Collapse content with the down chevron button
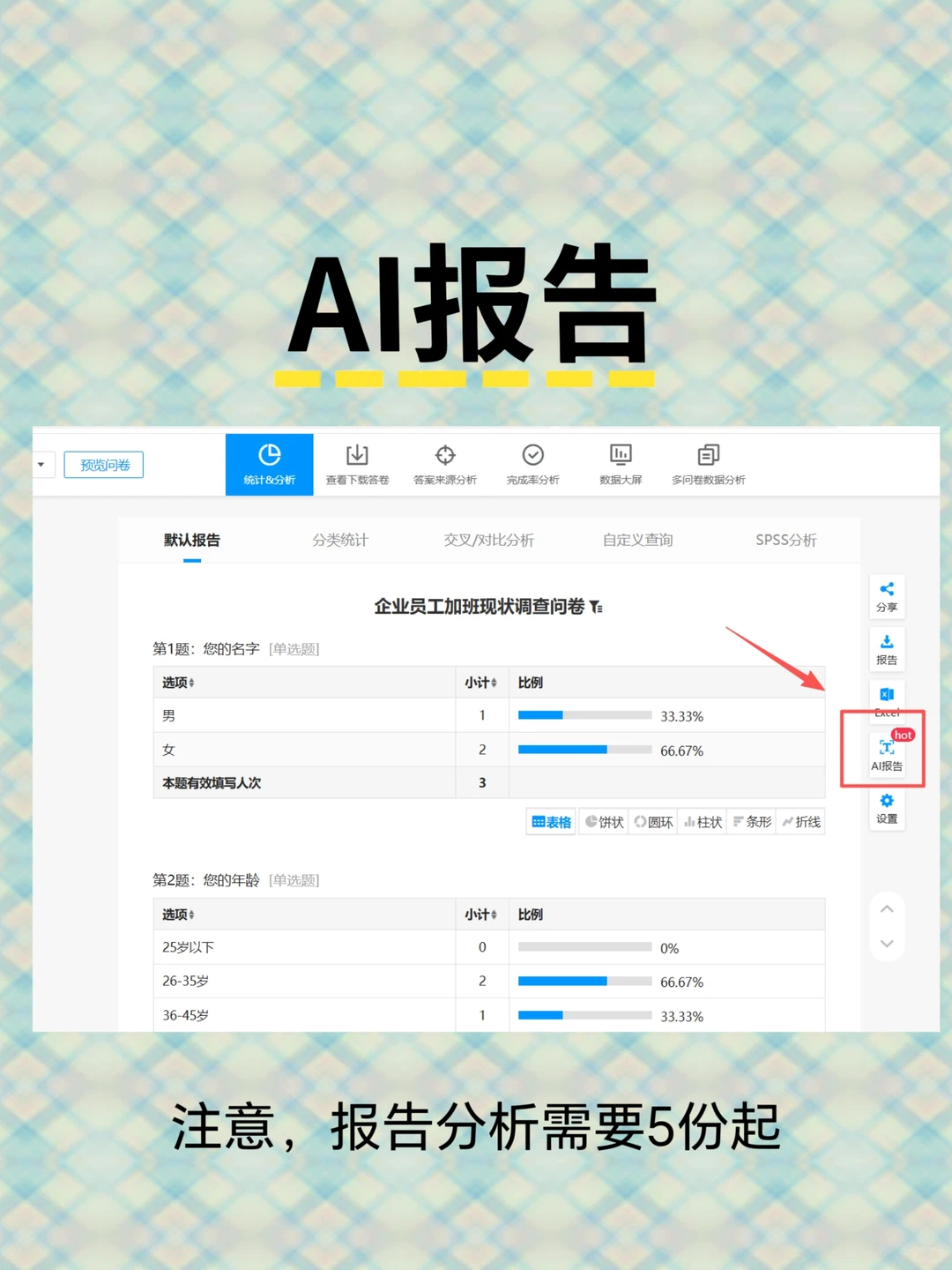Viewport: 952px width, 1270px height. point(887,944)
